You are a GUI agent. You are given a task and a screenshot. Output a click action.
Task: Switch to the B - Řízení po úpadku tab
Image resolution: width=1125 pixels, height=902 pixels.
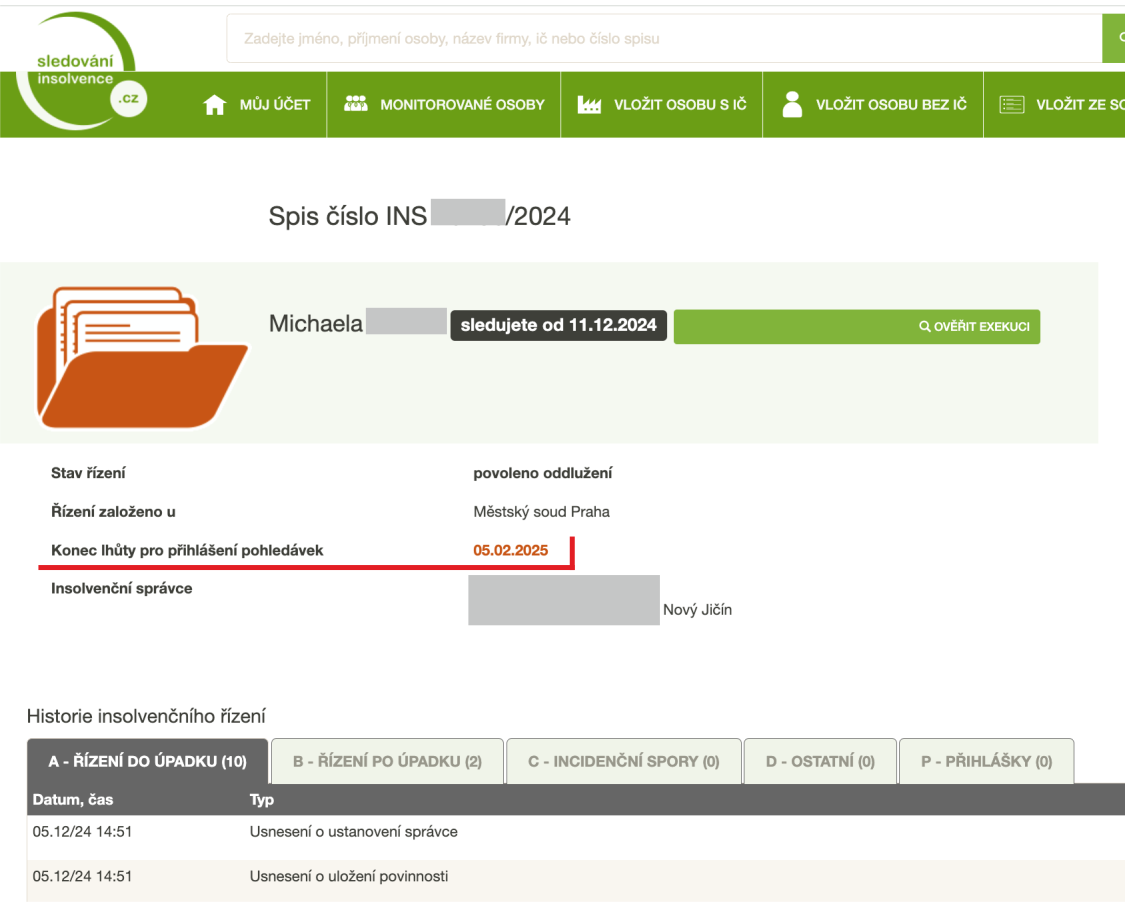(x=387, y=762)
